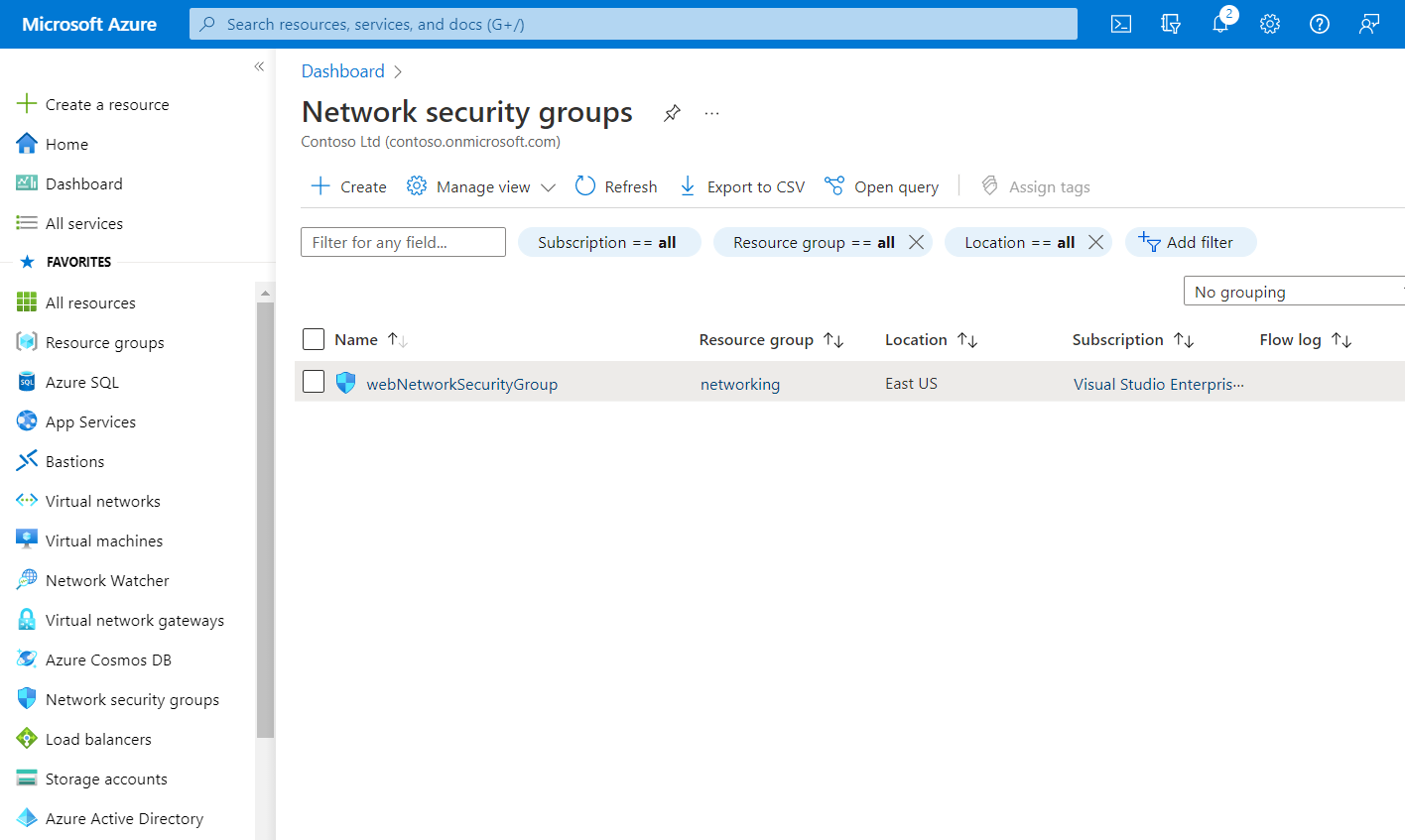Click Create in the toolbar

348,186
